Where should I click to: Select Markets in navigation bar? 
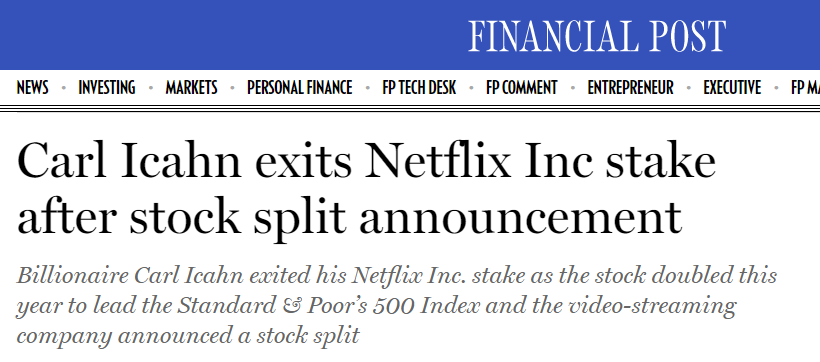click(x=191, y=87)
